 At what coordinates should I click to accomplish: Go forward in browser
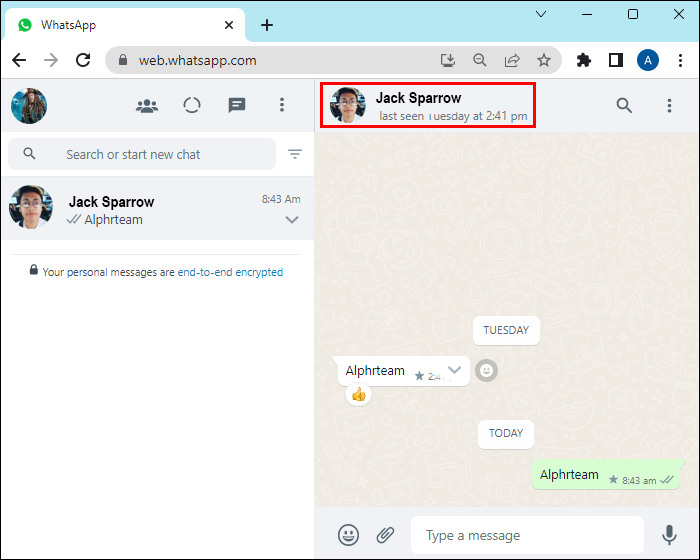(x=51, y=60)
